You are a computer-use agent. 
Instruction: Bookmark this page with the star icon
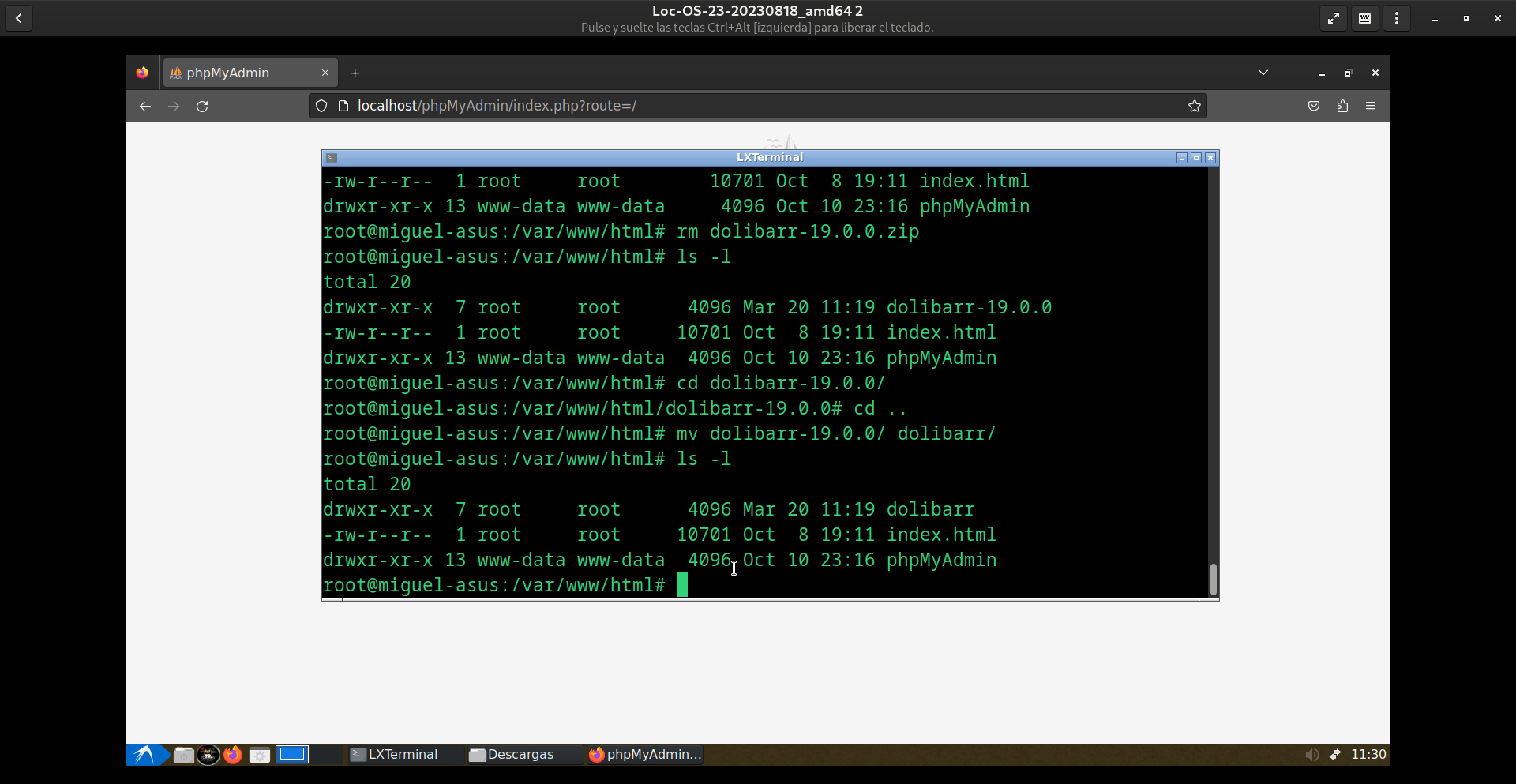pos(1194,107)
